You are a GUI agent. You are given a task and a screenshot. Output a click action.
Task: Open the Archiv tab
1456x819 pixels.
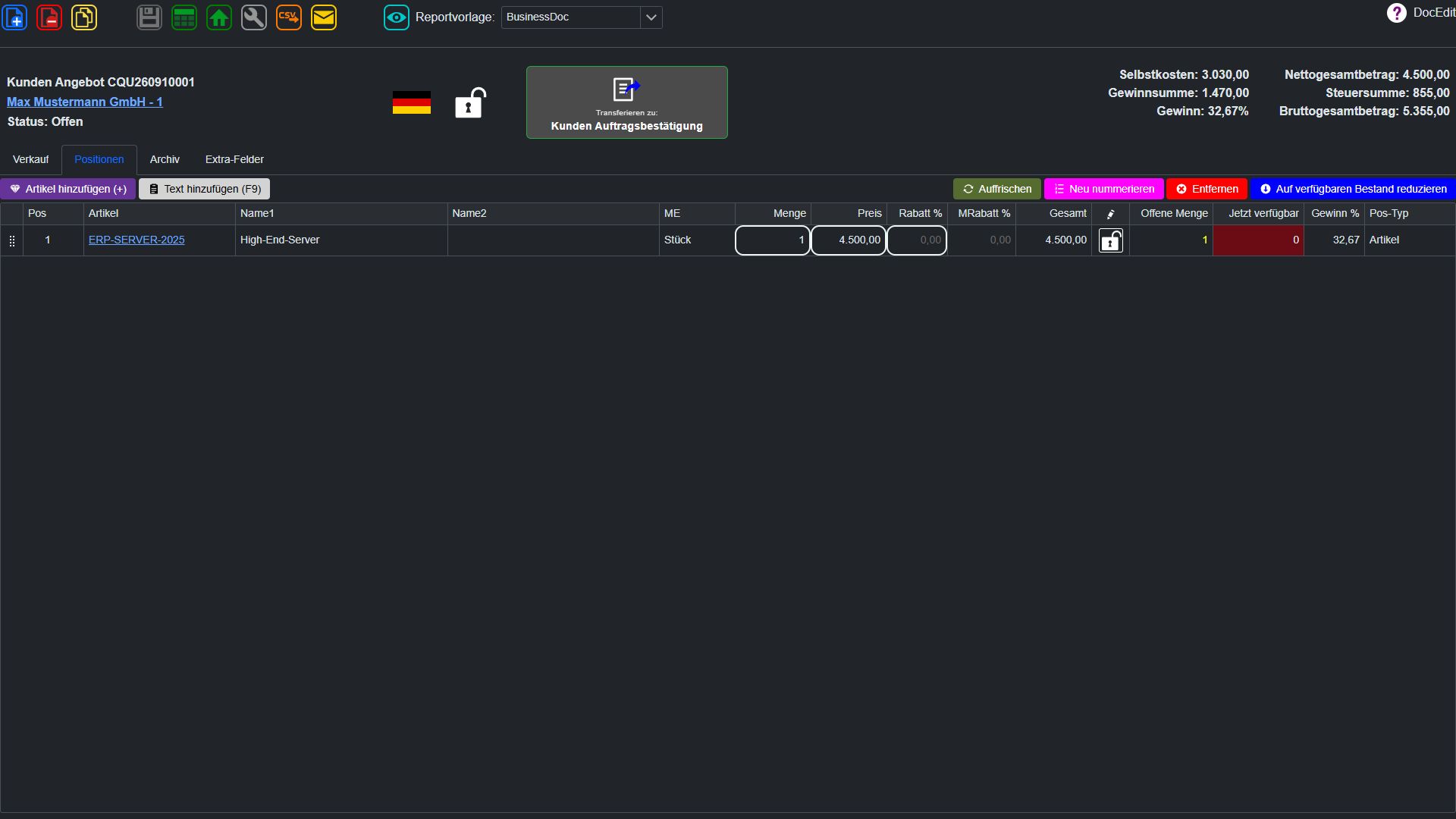tap(165, 159)
